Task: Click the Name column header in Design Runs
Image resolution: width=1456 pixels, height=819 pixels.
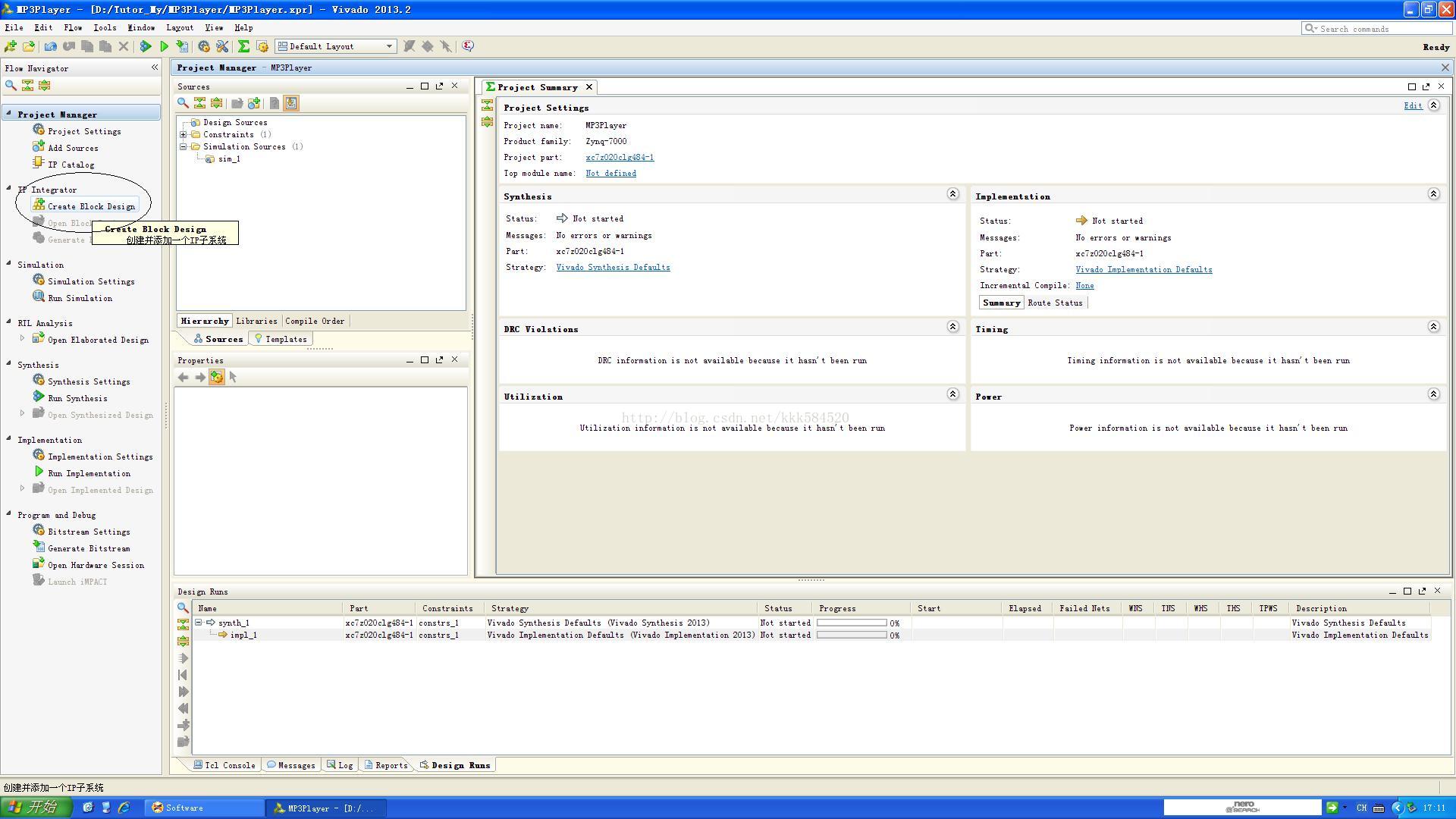Action: click(x=268, y=608)
